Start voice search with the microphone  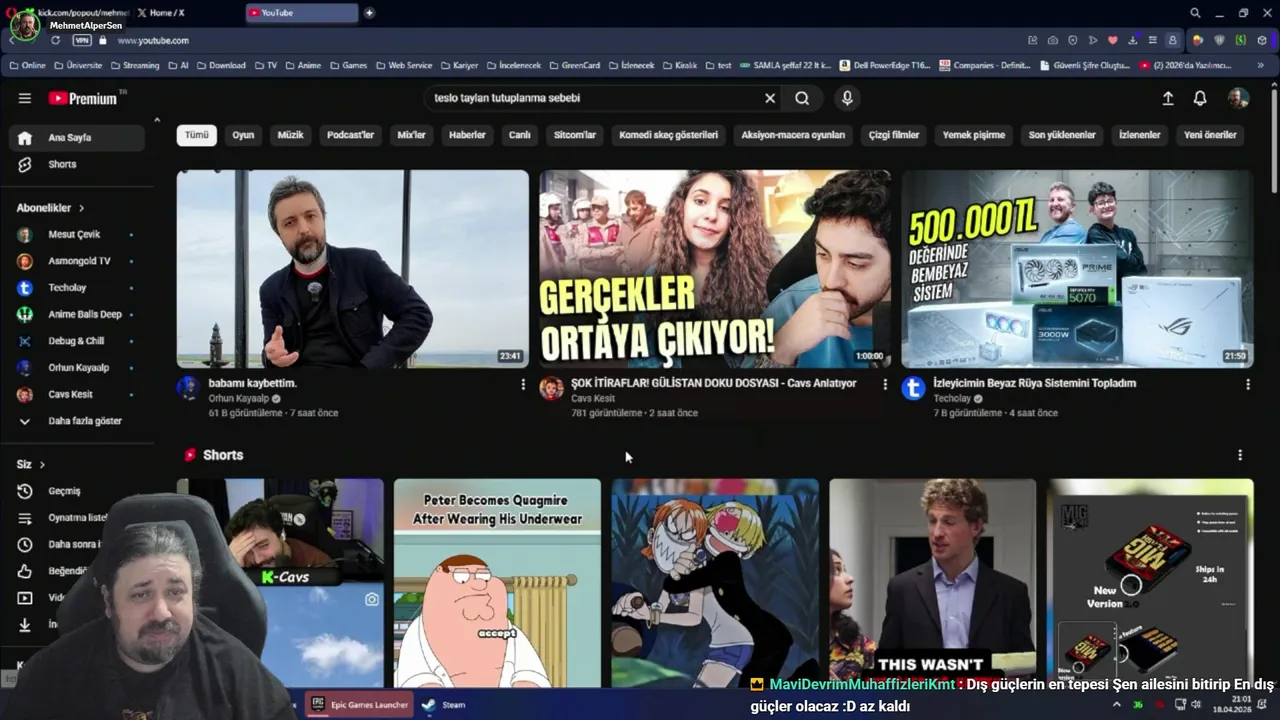pos(847,98)
